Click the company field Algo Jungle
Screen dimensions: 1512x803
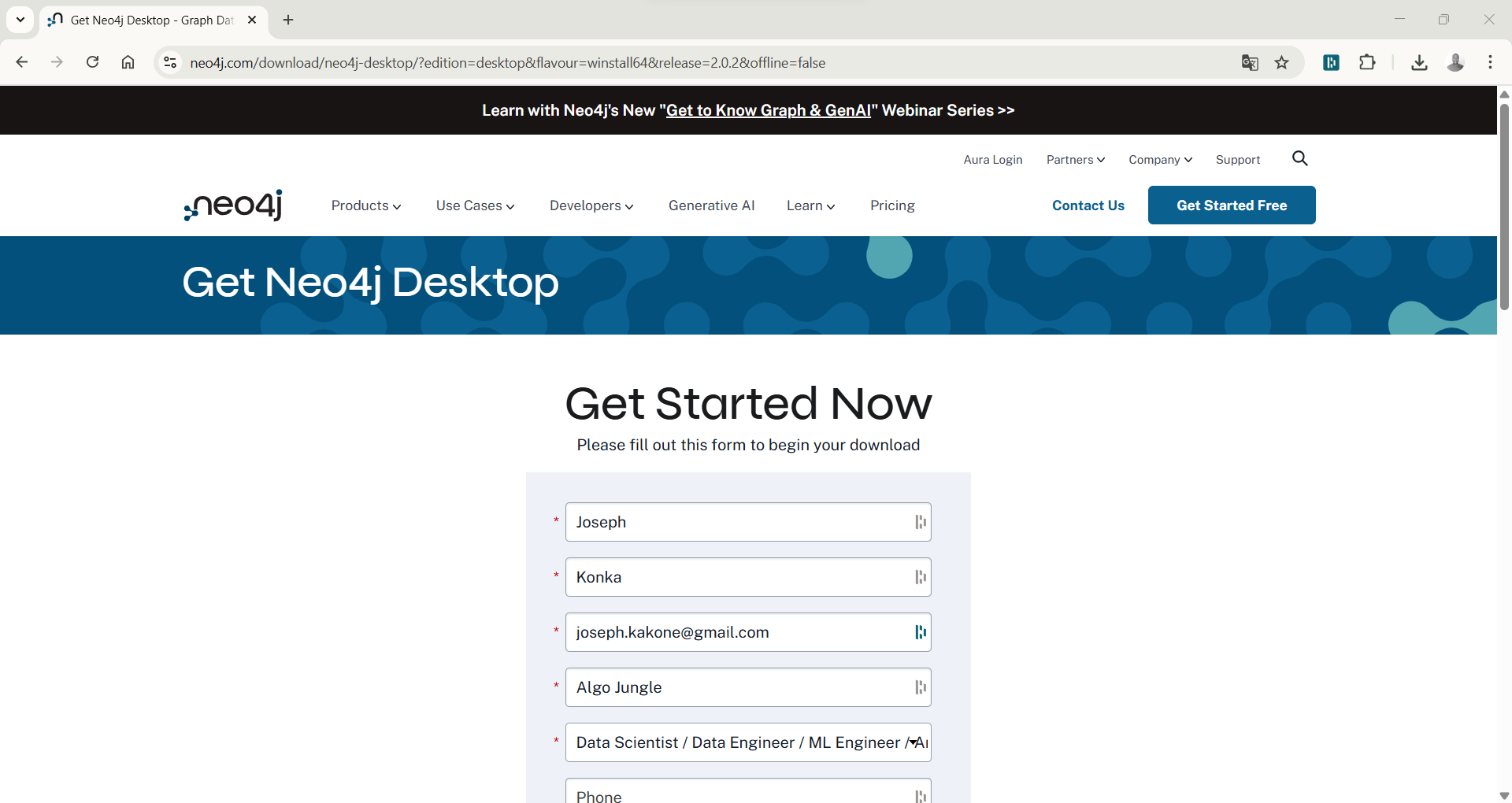click(748, 687)
